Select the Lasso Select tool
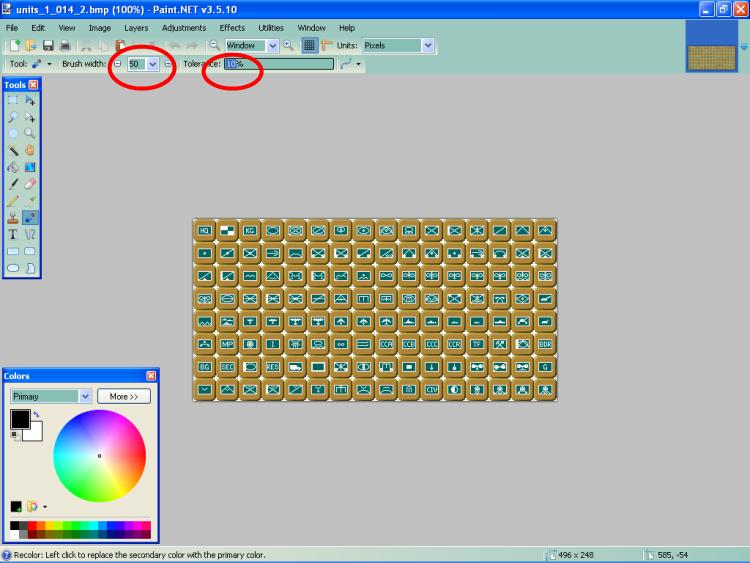Screen dimensions: 750x563 click(x=13, y=117)
